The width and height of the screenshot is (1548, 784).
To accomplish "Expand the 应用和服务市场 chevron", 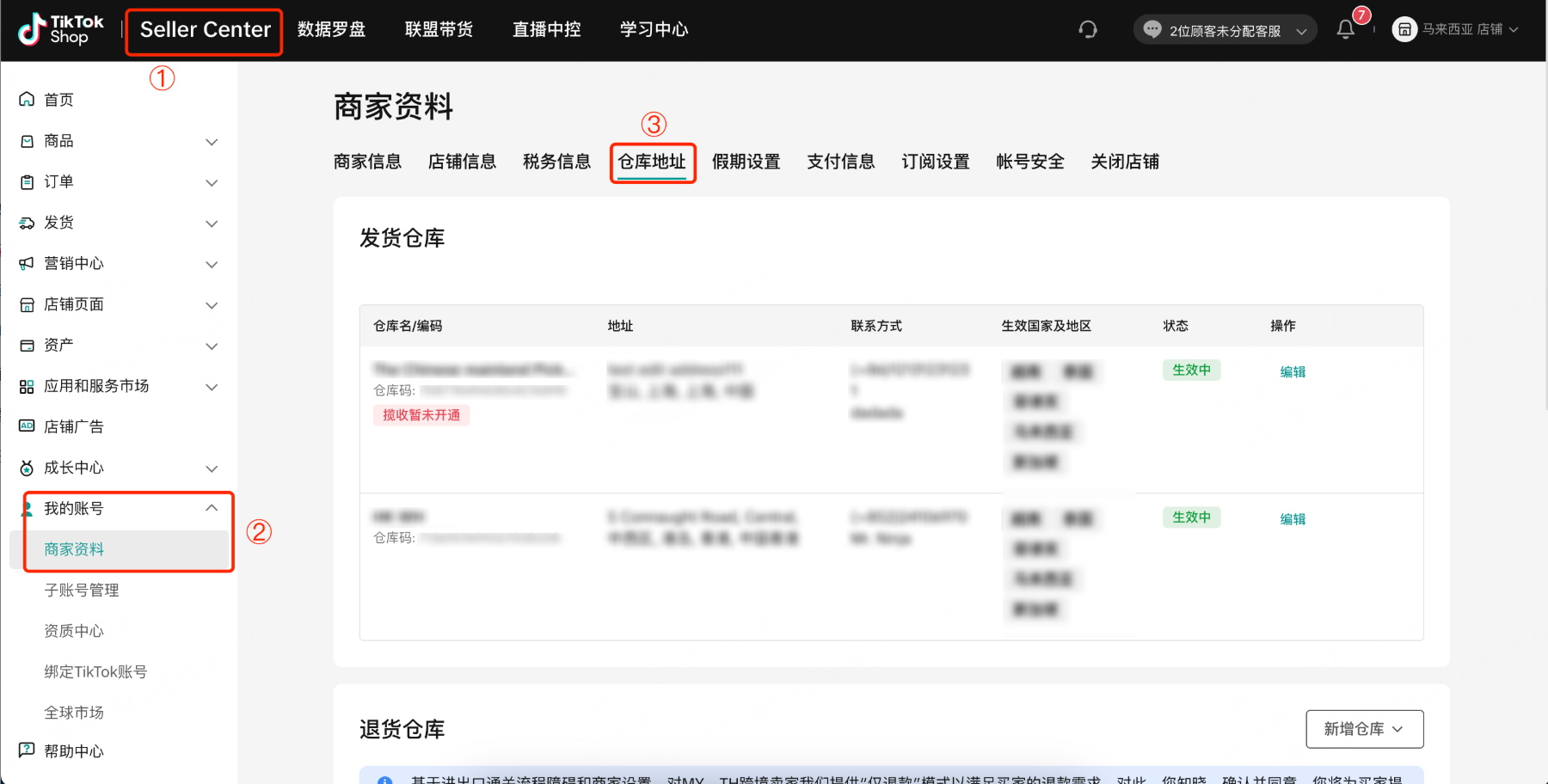I will (x=212, y=387).
